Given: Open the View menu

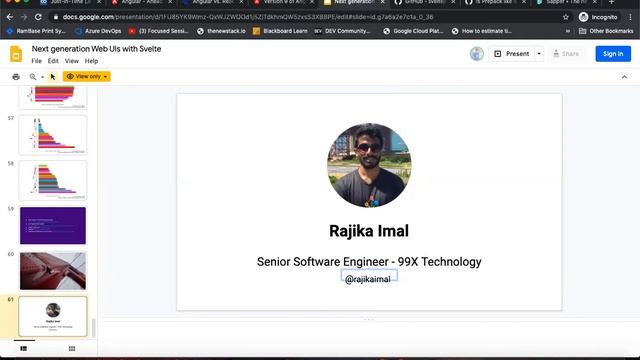Looking at the screenshot, I should coord(71,61).
